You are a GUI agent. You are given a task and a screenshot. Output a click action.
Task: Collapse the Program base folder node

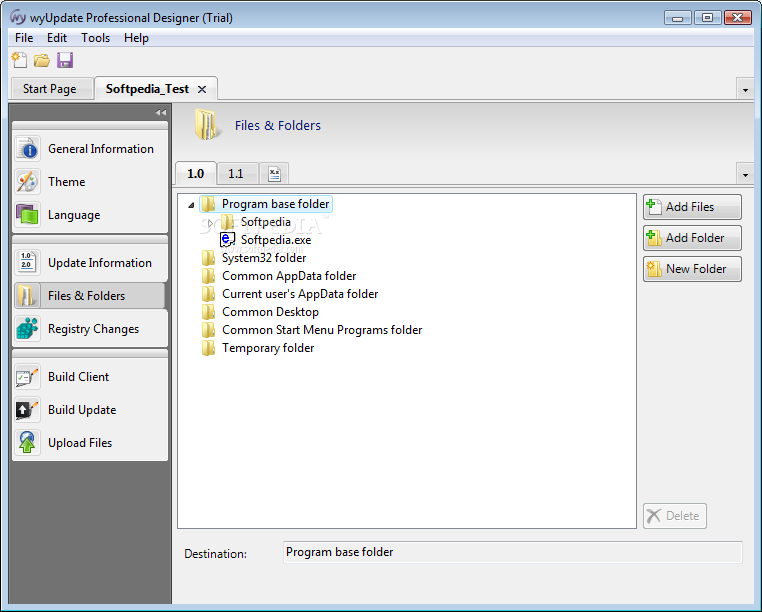click(x=191, y=205)
